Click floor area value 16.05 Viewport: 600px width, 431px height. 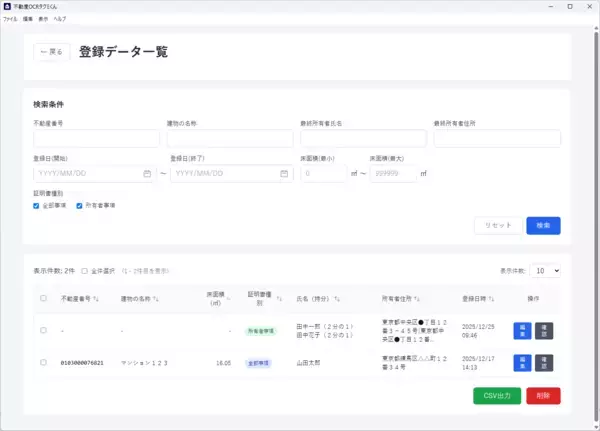click(223, 363)
